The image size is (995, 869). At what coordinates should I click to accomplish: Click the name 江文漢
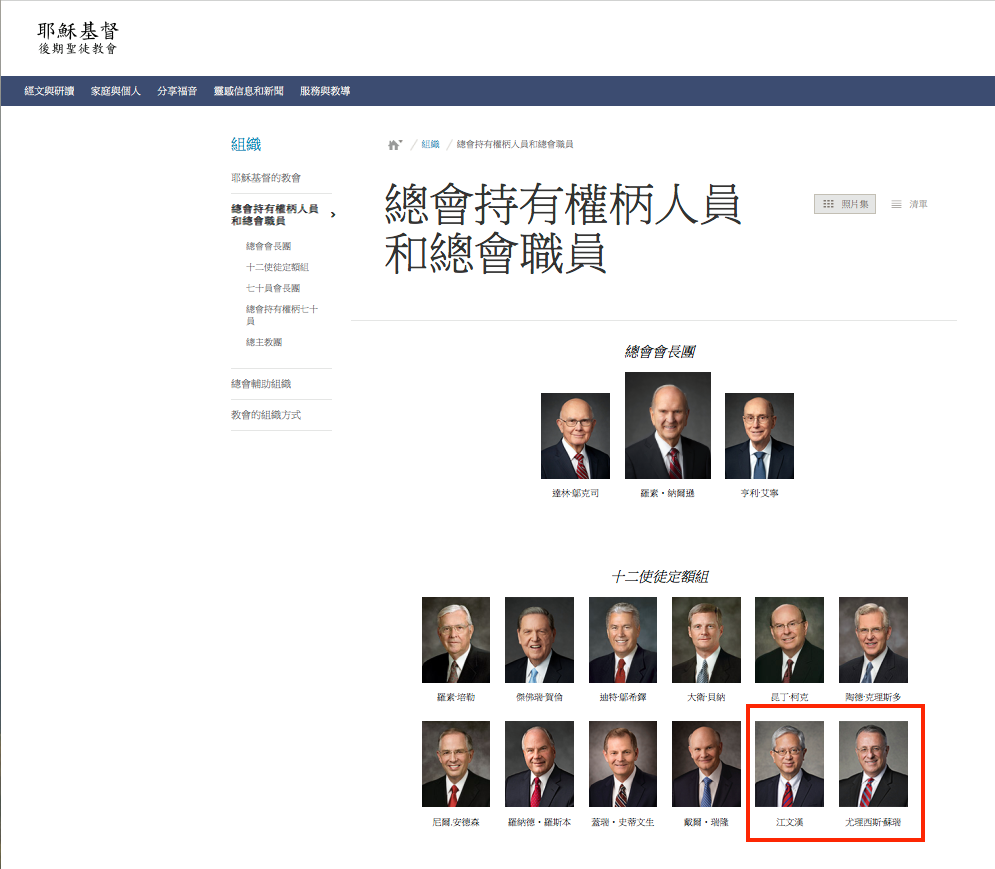click(789, 822)
